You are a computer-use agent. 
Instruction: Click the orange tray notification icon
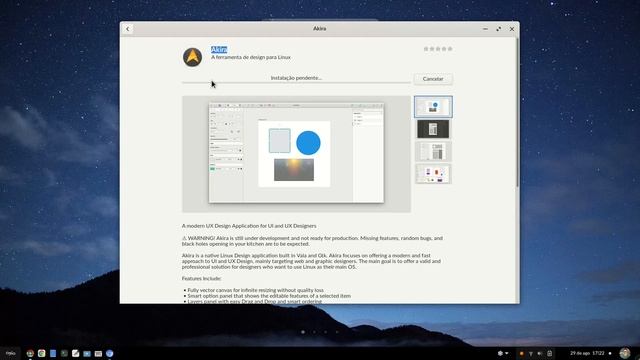(521, 353)
